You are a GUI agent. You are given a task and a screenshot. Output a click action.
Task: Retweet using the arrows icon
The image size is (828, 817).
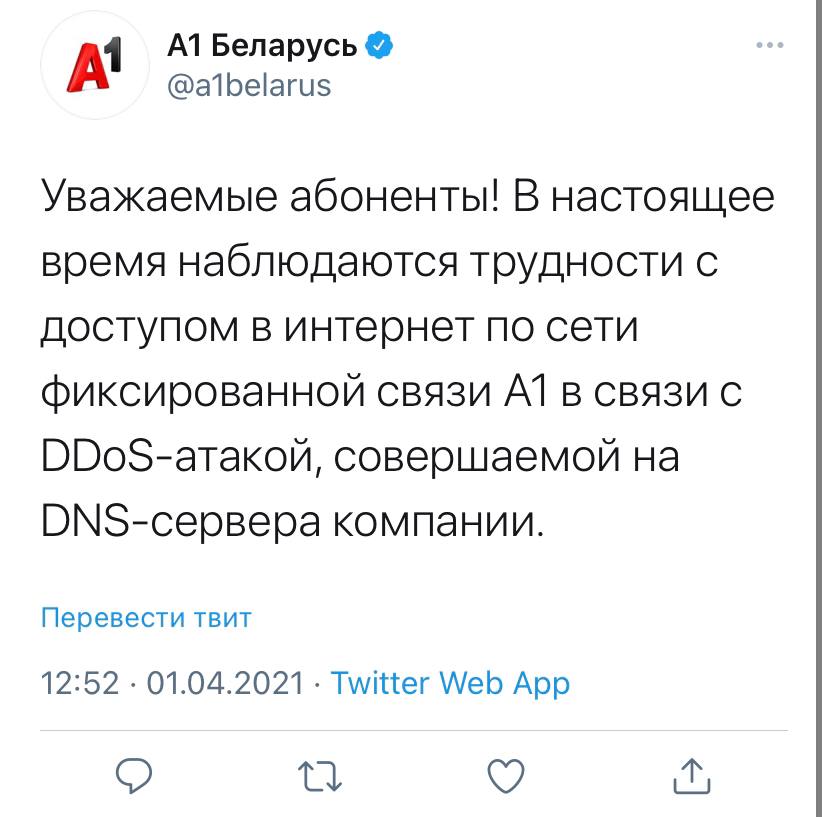[x=319, y=773]
